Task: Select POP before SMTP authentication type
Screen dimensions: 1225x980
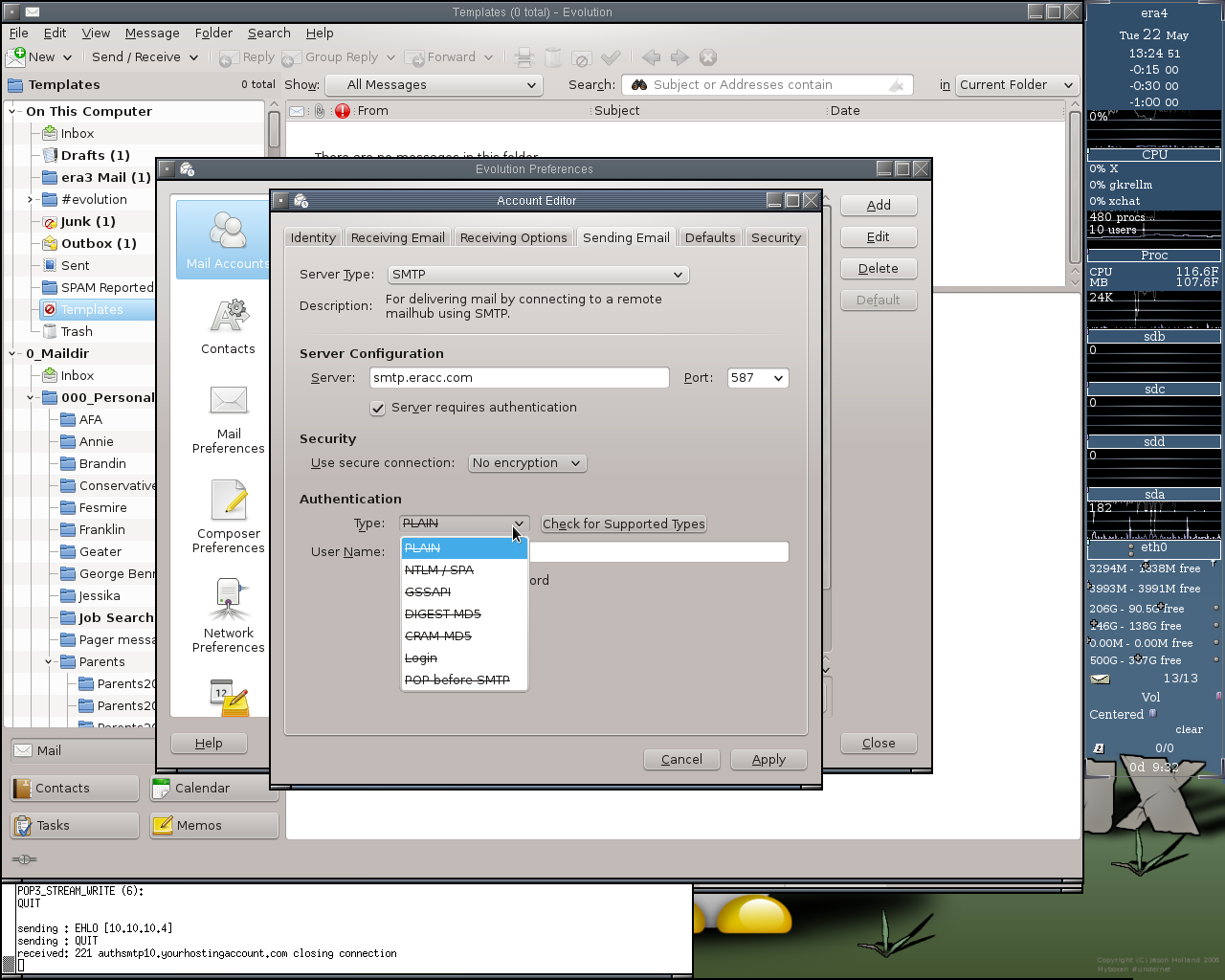Action: click(464, 680)
